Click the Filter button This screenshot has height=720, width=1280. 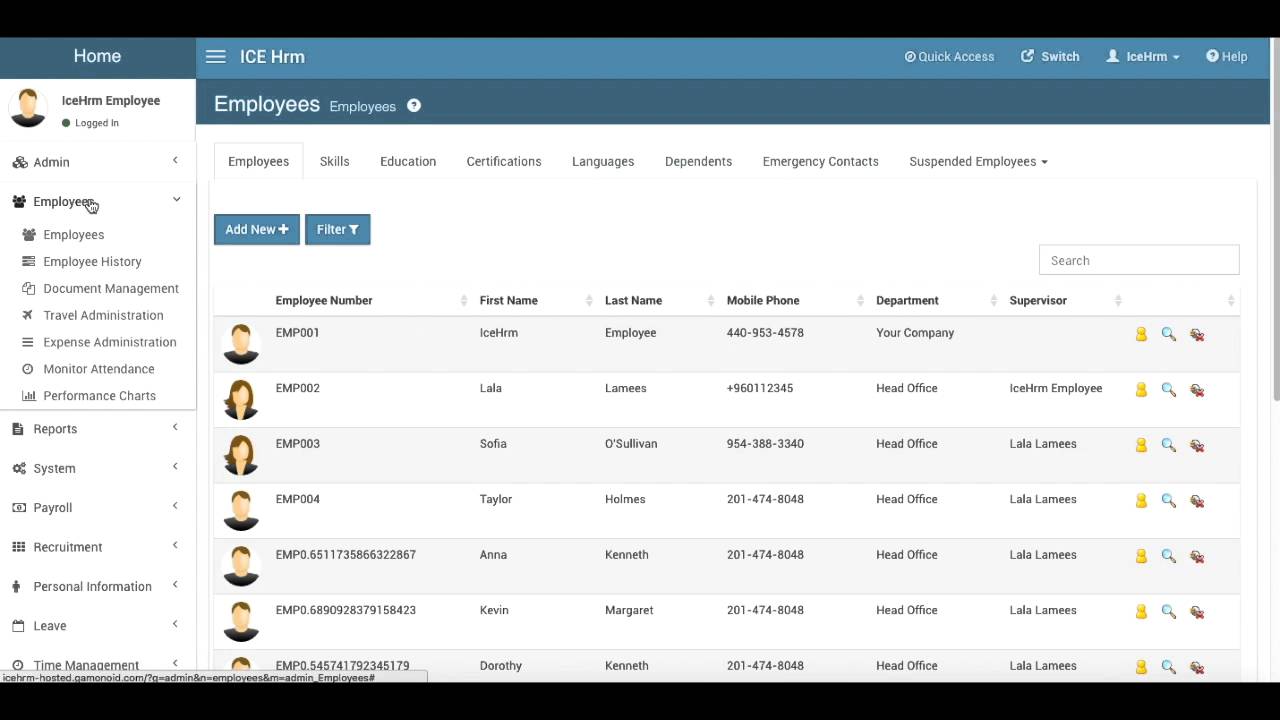(337, 229)
